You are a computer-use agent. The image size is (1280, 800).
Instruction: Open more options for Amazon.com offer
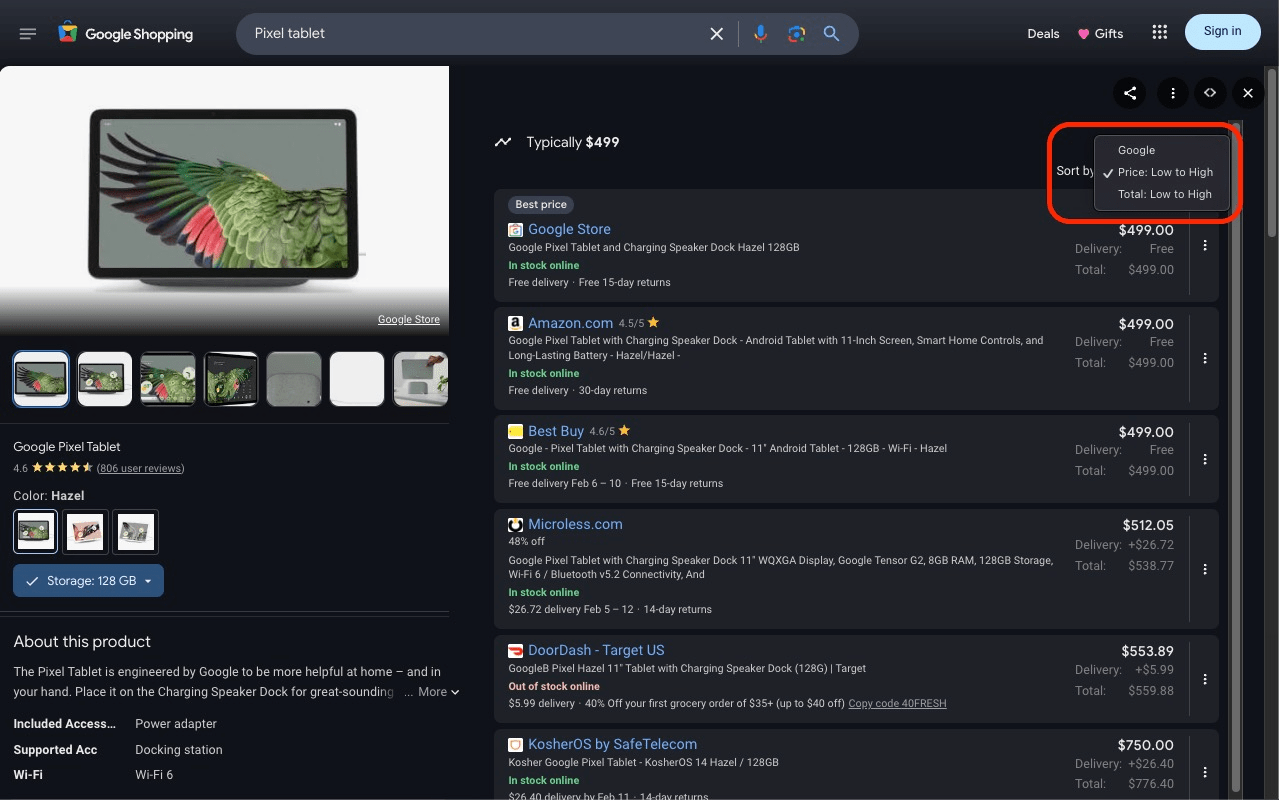[x=1205, y=358]
